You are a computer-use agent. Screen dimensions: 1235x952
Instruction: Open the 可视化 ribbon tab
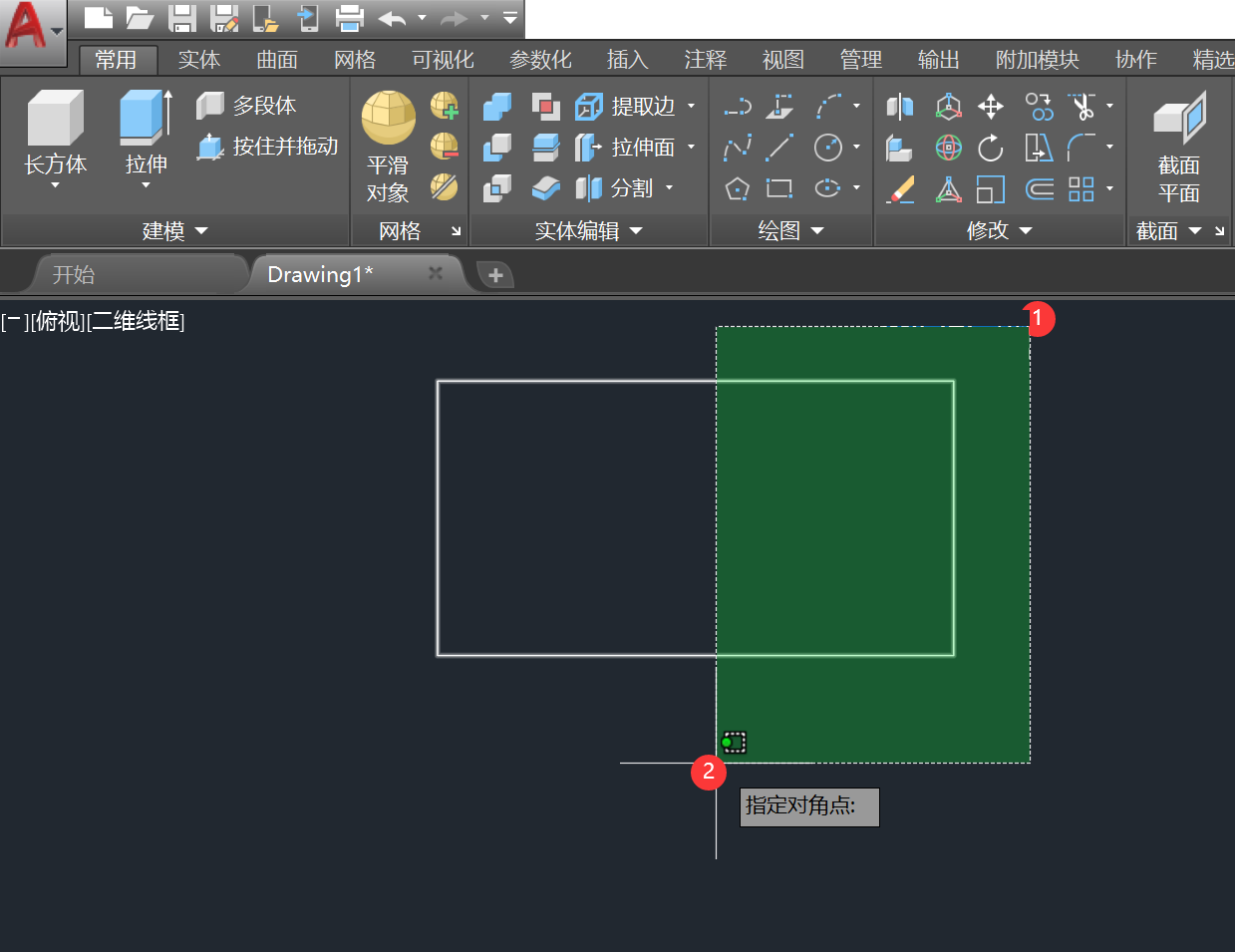(443, 60)
